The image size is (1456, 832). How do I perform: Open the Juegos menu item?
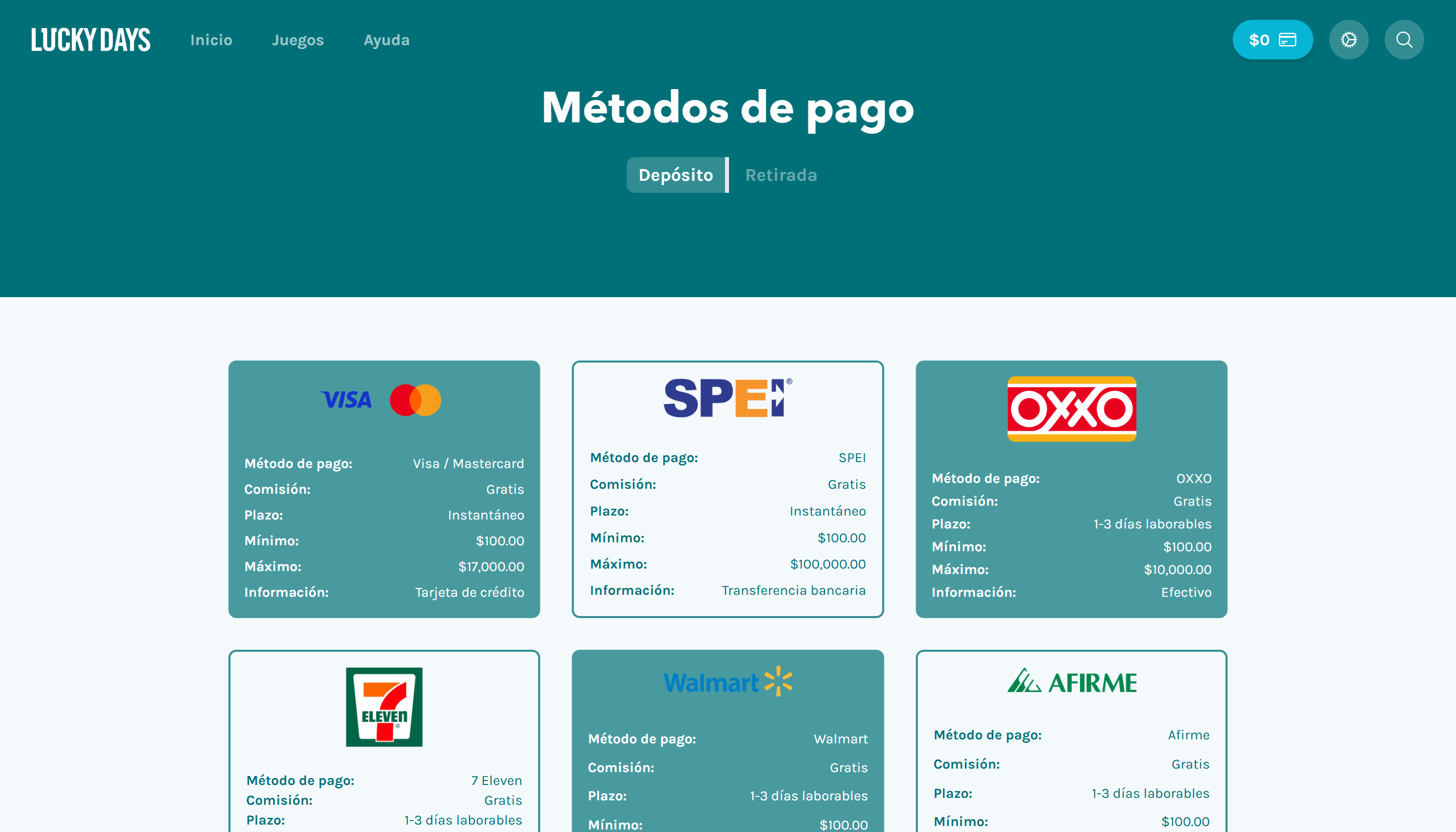coord(298,40)
